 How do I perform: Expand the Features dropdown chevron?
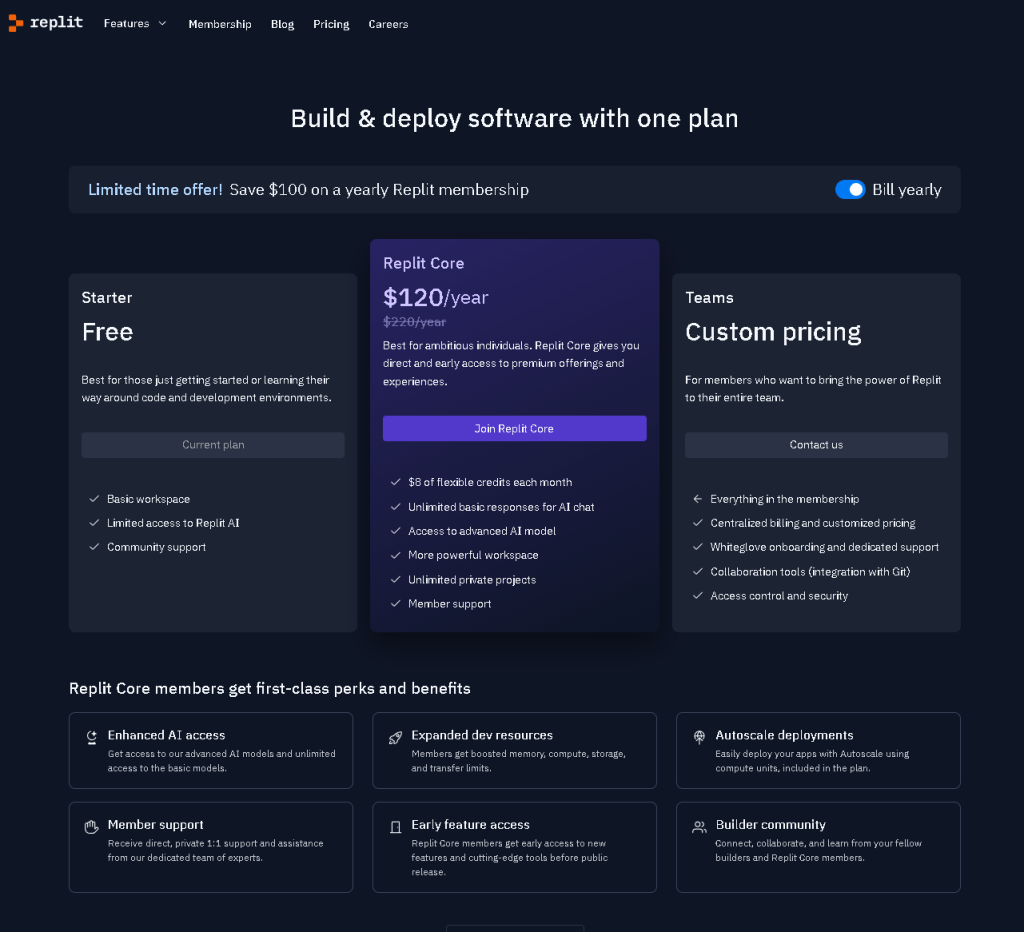click(x=162, y=24)
